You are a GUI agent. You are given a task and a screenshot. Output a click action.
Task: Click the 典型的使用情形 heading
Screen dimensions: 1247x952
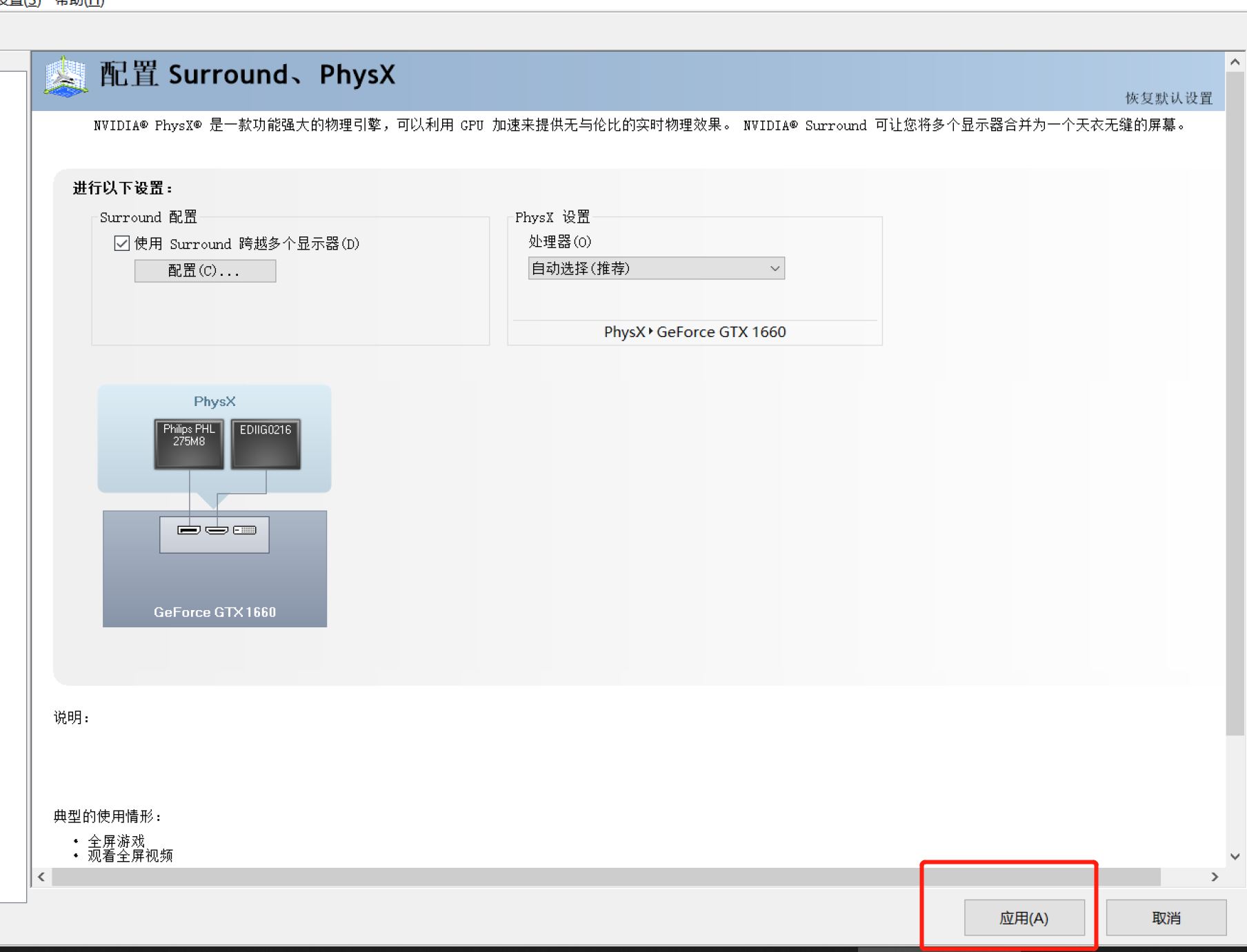(x=108, y=816)
